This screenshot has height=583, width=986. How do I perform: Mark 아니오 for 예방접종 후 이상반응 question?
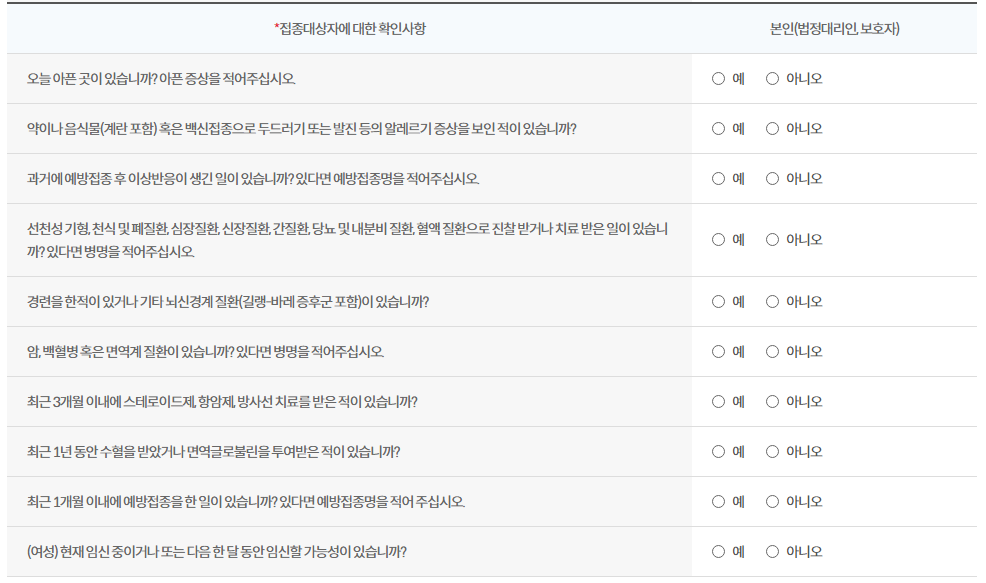[772, 179]
